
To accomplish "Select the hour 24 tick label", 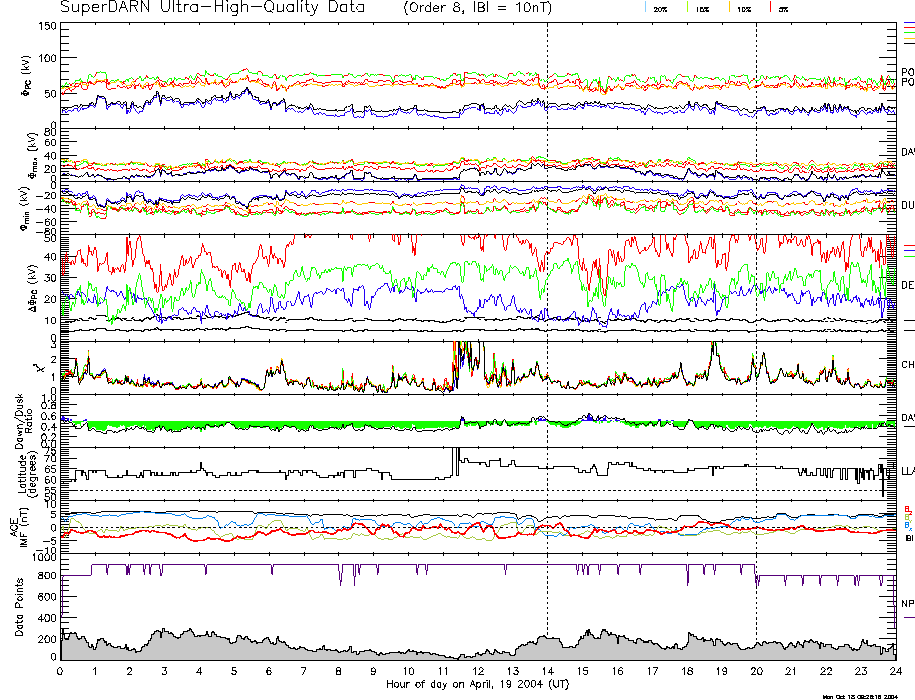I will coord(895,672).
